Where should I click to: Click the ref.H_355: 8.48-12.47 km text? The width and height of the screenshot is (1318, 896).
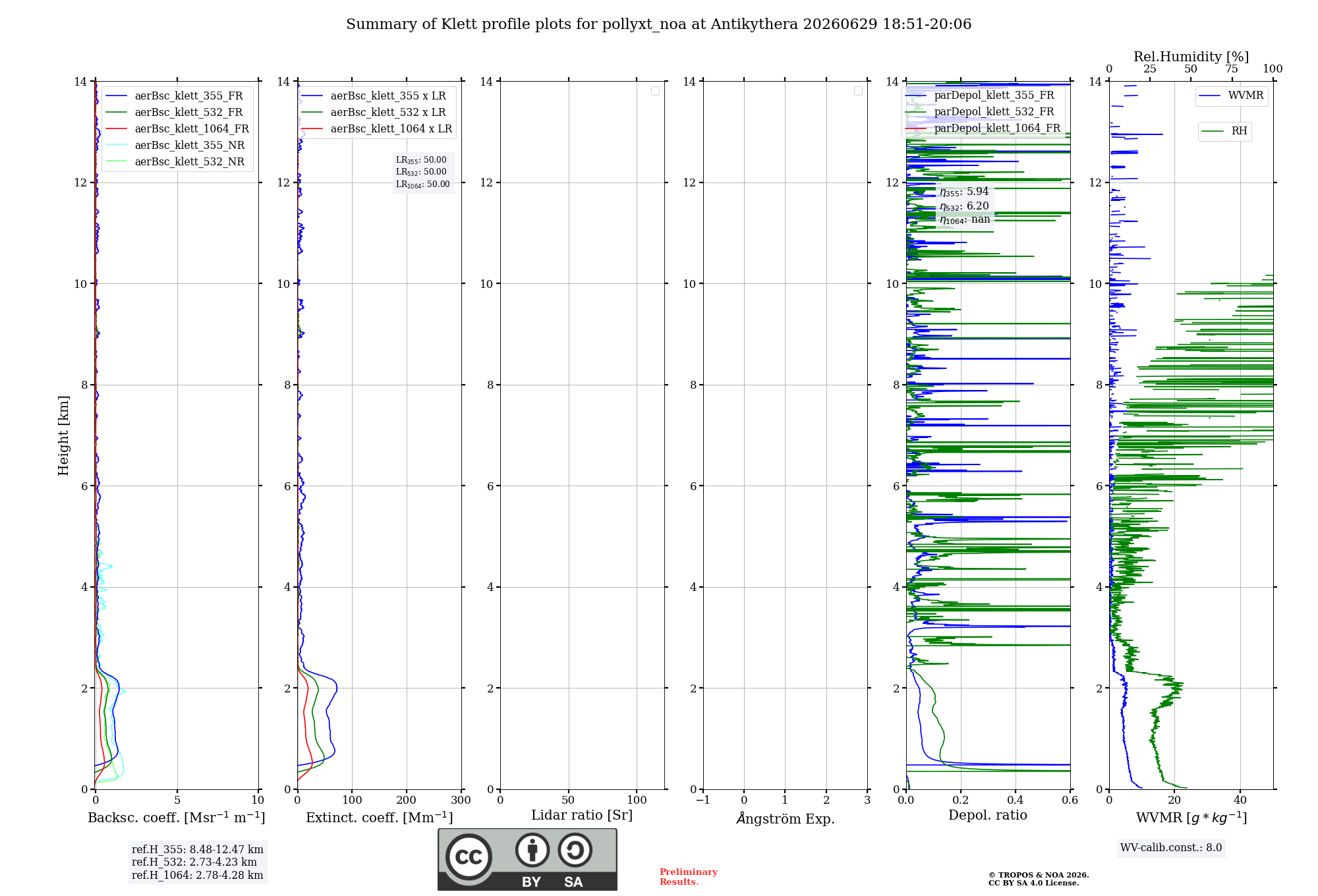[198, 850]
